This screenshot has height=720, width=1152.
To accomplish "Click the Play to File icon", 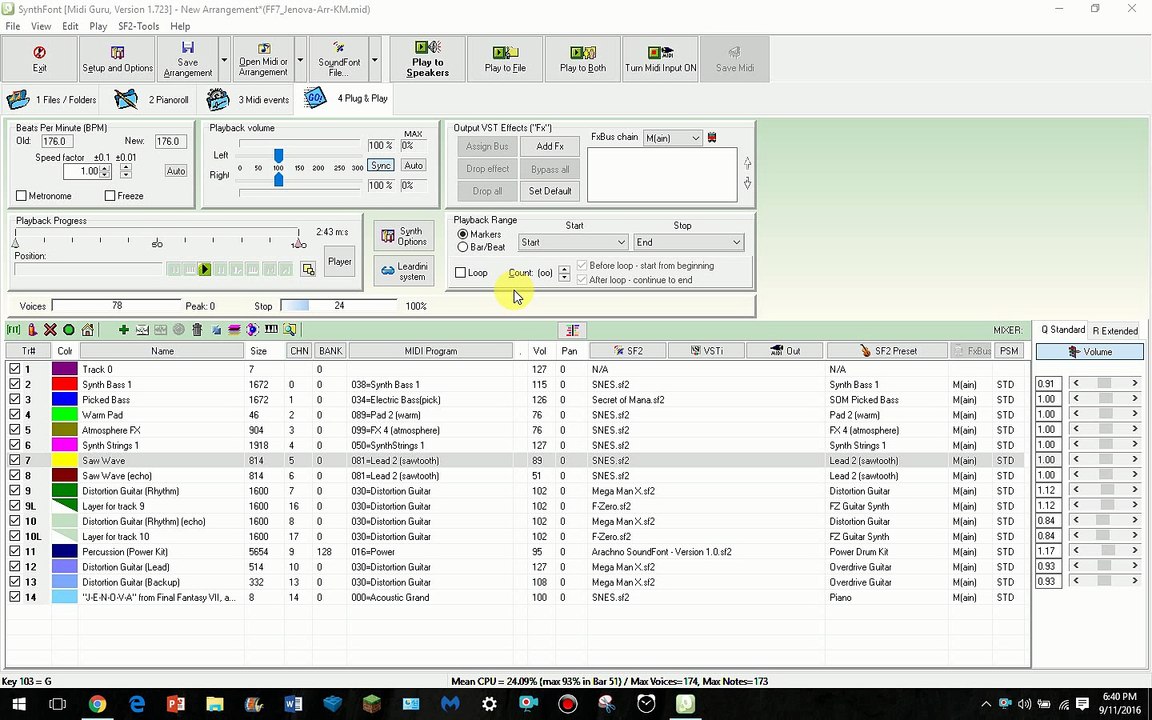I will (x=505, y=53).
